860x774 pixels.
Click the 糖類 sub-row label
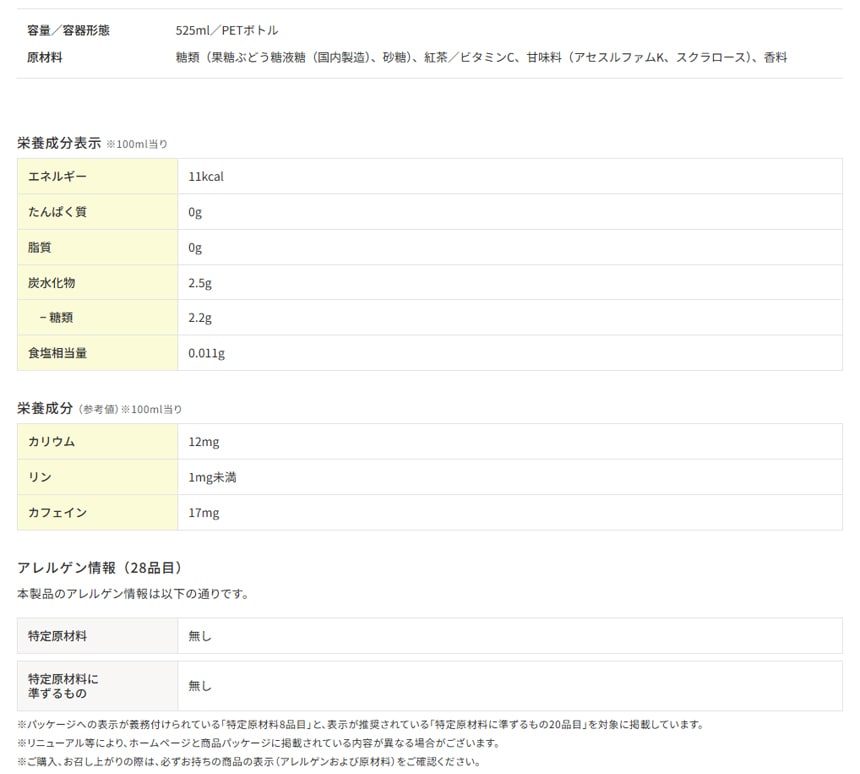[56, 318]
